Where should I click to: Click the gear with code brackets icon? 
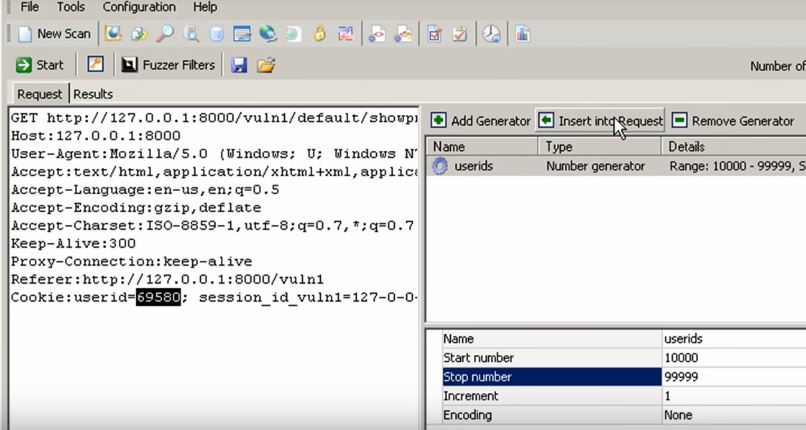click(377, 34)
